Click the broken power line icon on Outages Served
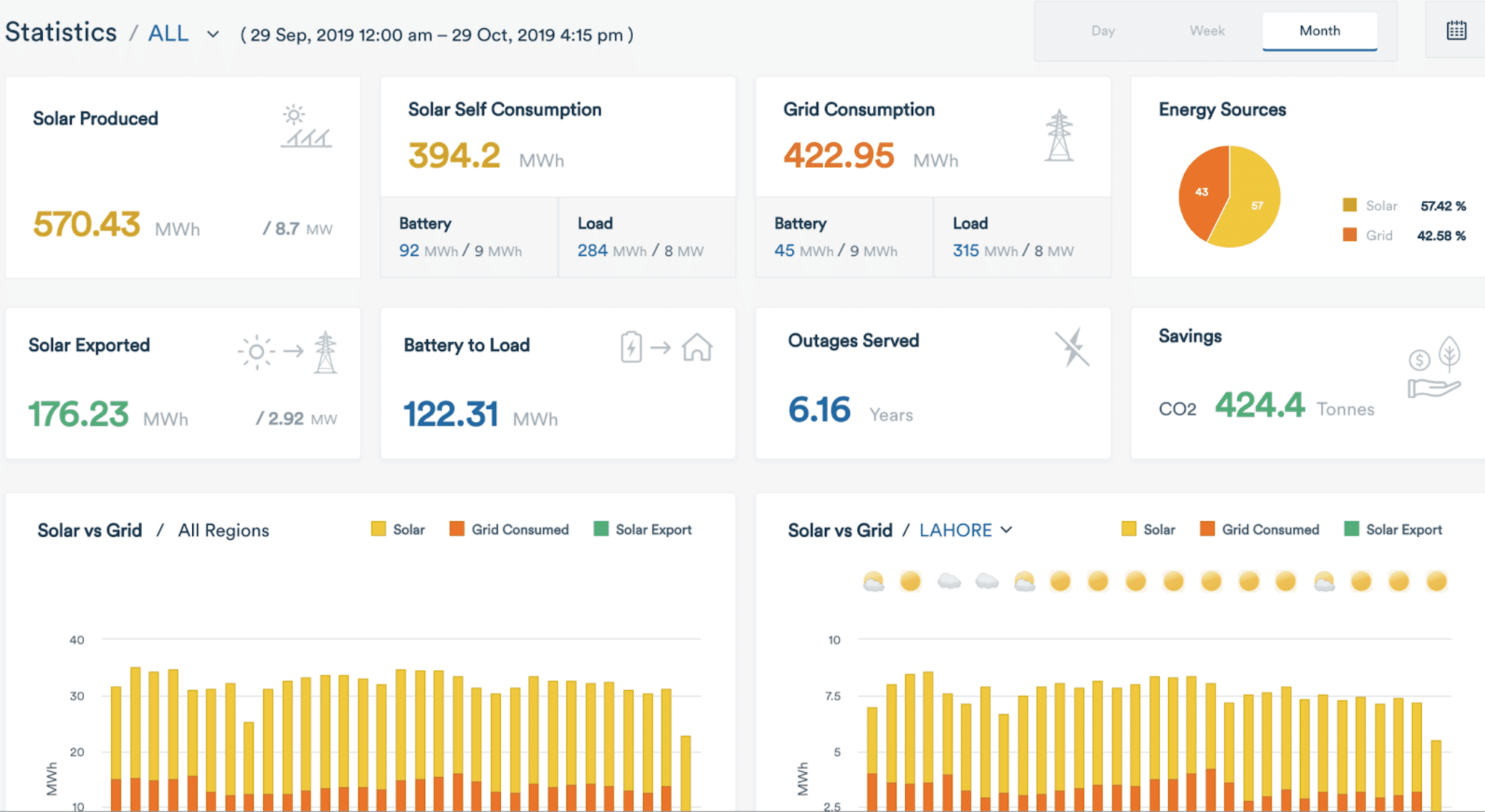 click(x=1072, y=347)
